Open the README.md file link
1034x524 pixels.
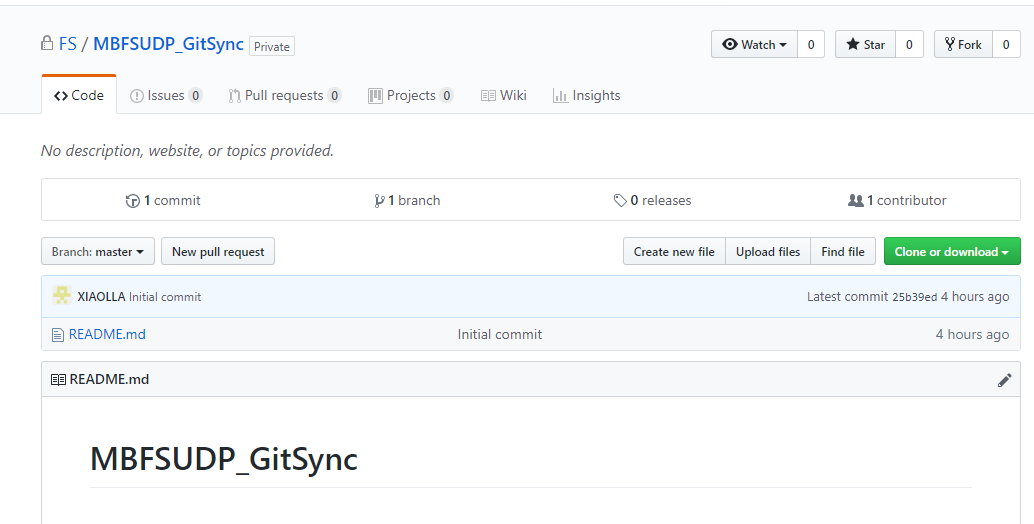(x=107, y=335)
